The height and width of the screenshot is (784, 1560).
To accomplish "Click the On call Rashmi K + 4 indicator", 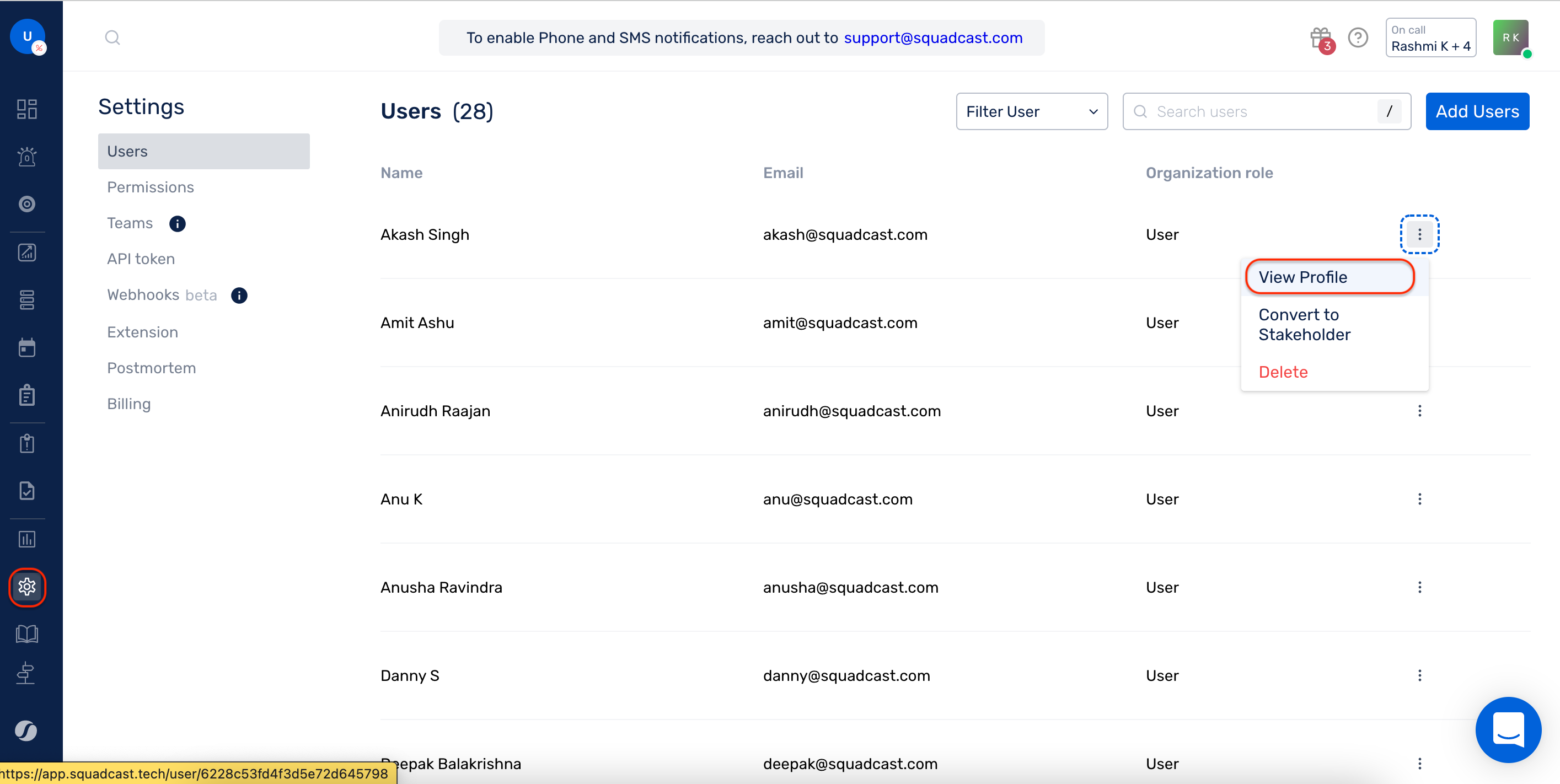I will tap(1431, 37).
